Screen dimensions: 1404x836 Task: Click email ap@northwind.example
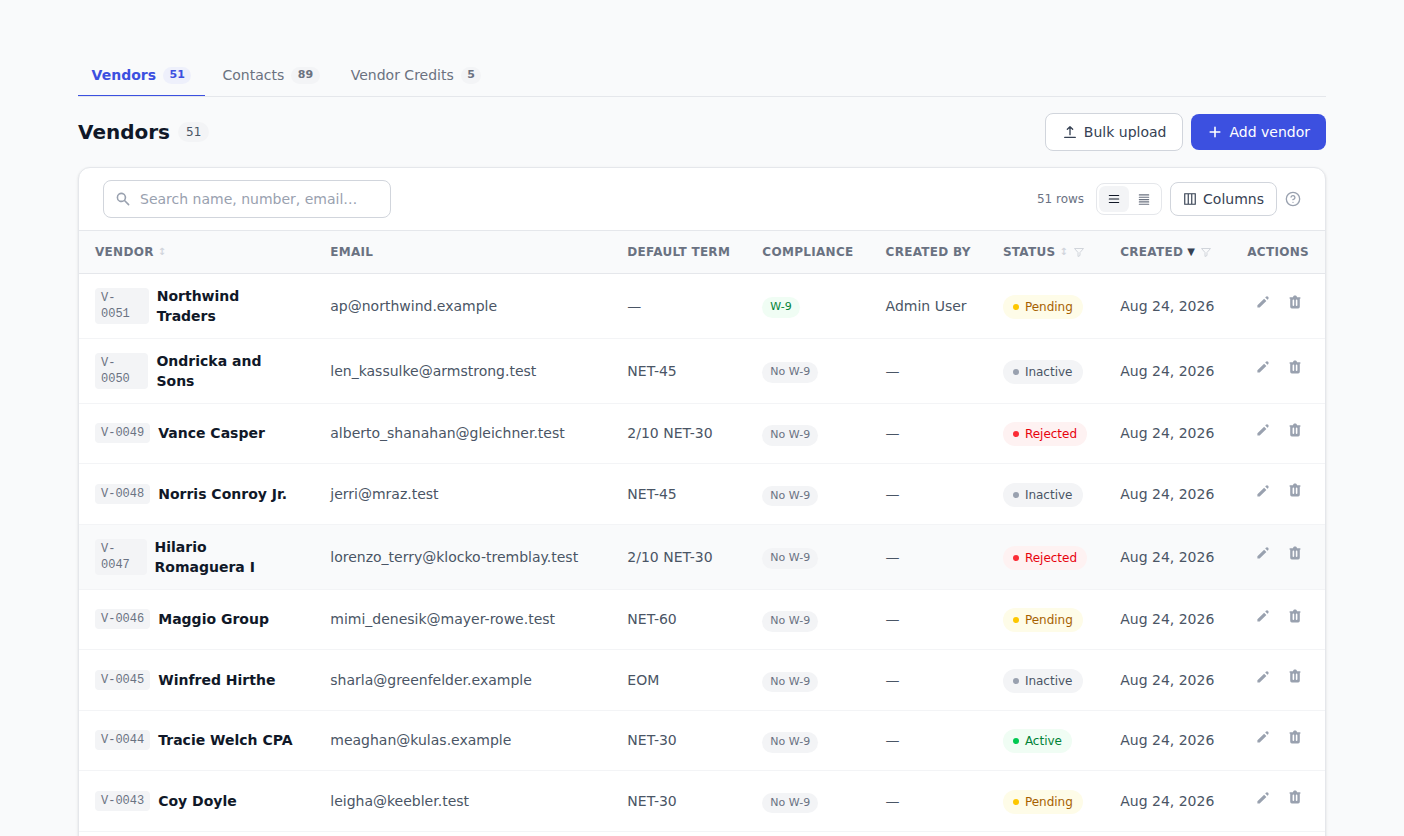[414, 306]
